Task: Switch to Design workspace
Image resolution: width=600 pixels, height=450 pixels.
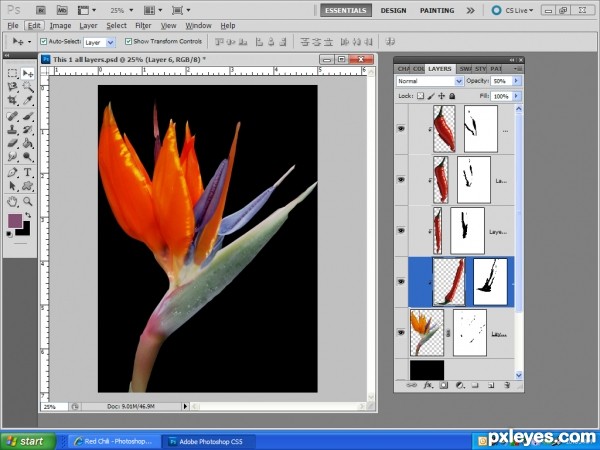Action: [393, 10]
